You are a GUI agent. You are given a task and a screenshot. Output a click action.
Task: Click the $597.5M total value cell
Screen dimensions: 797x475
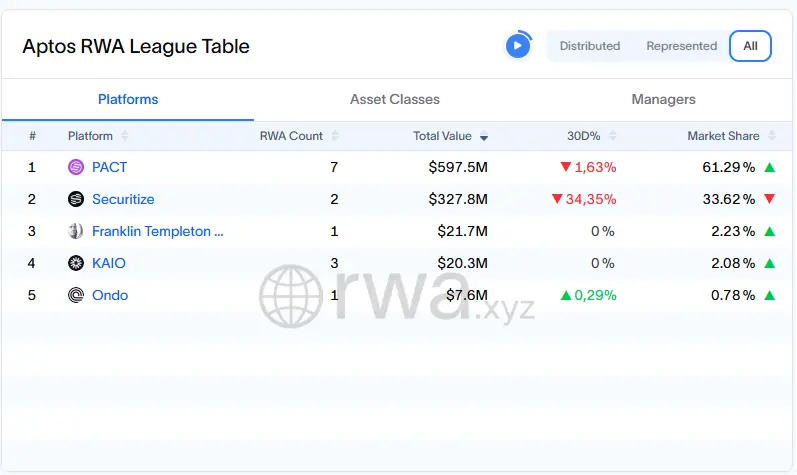click(458, 167)
